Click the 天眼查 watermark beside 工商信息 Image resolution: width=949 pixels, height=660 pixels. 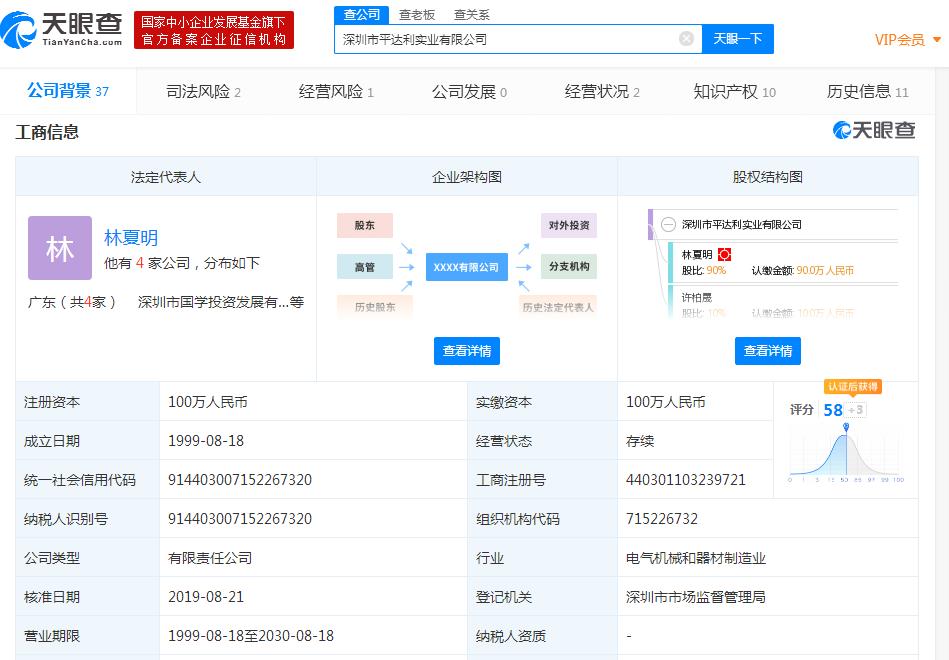pos(874,131)
